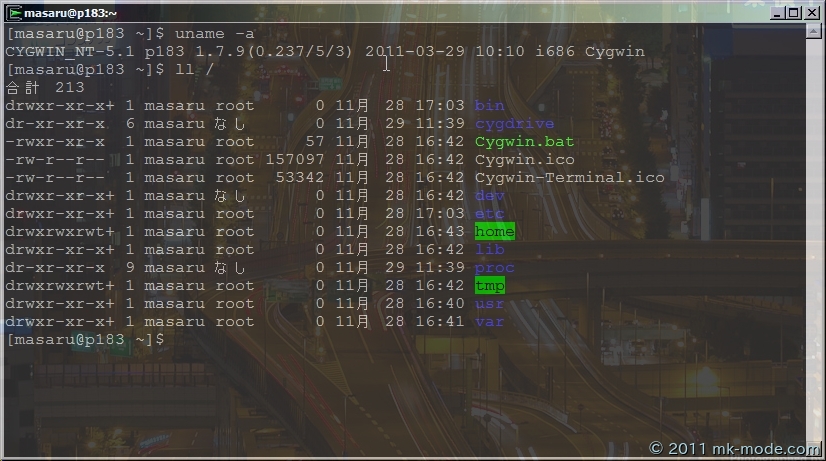
Task: Click the terminal icon in the title bar
Action: pyautogui.click(x=11, y=12)
